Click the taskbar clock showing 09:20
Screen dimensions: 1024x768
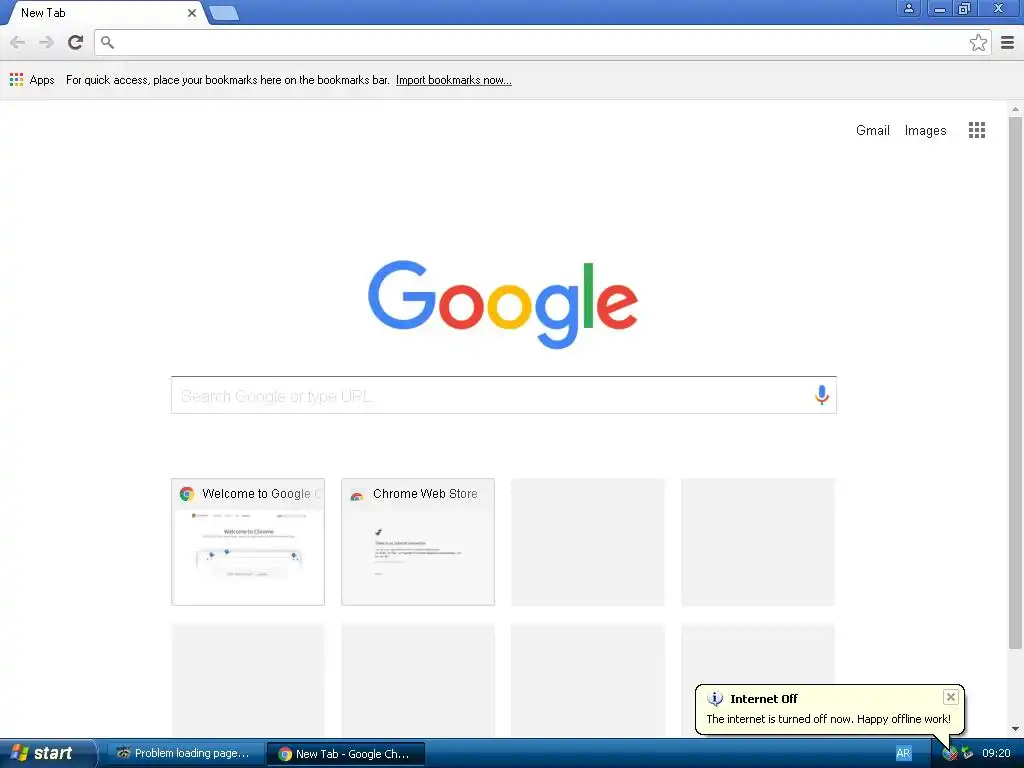coord(996,753)
